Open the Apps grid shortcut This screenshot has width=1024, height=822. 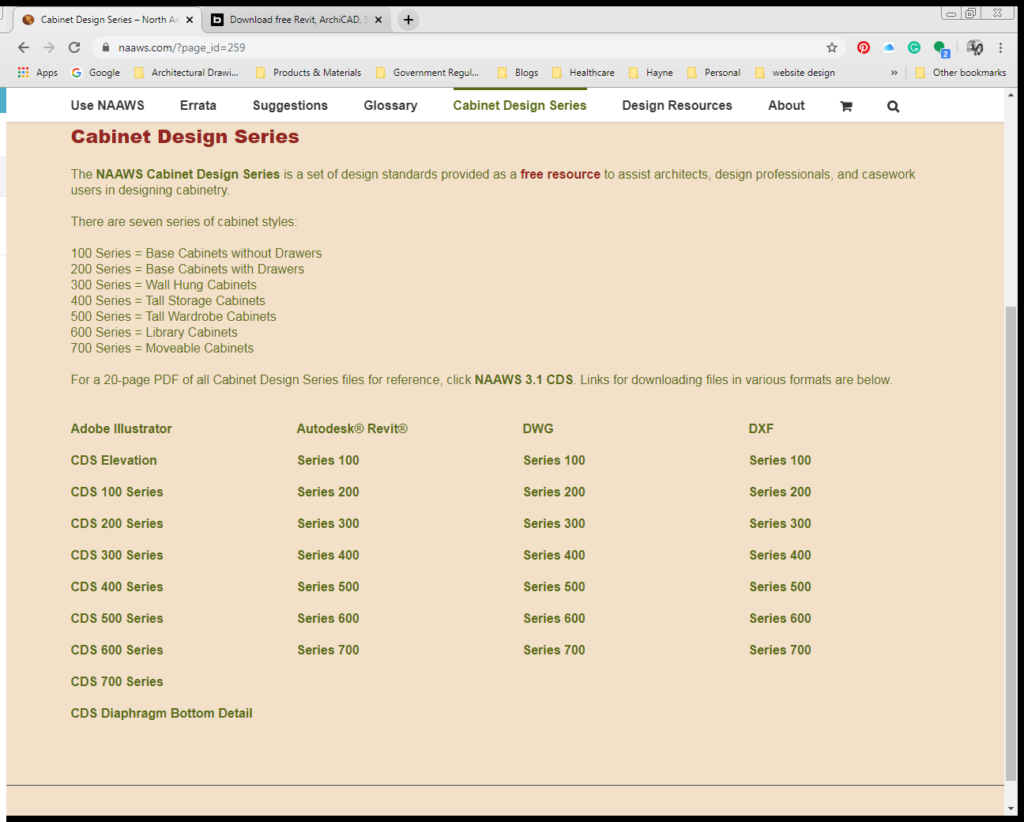tap(38, 72)
